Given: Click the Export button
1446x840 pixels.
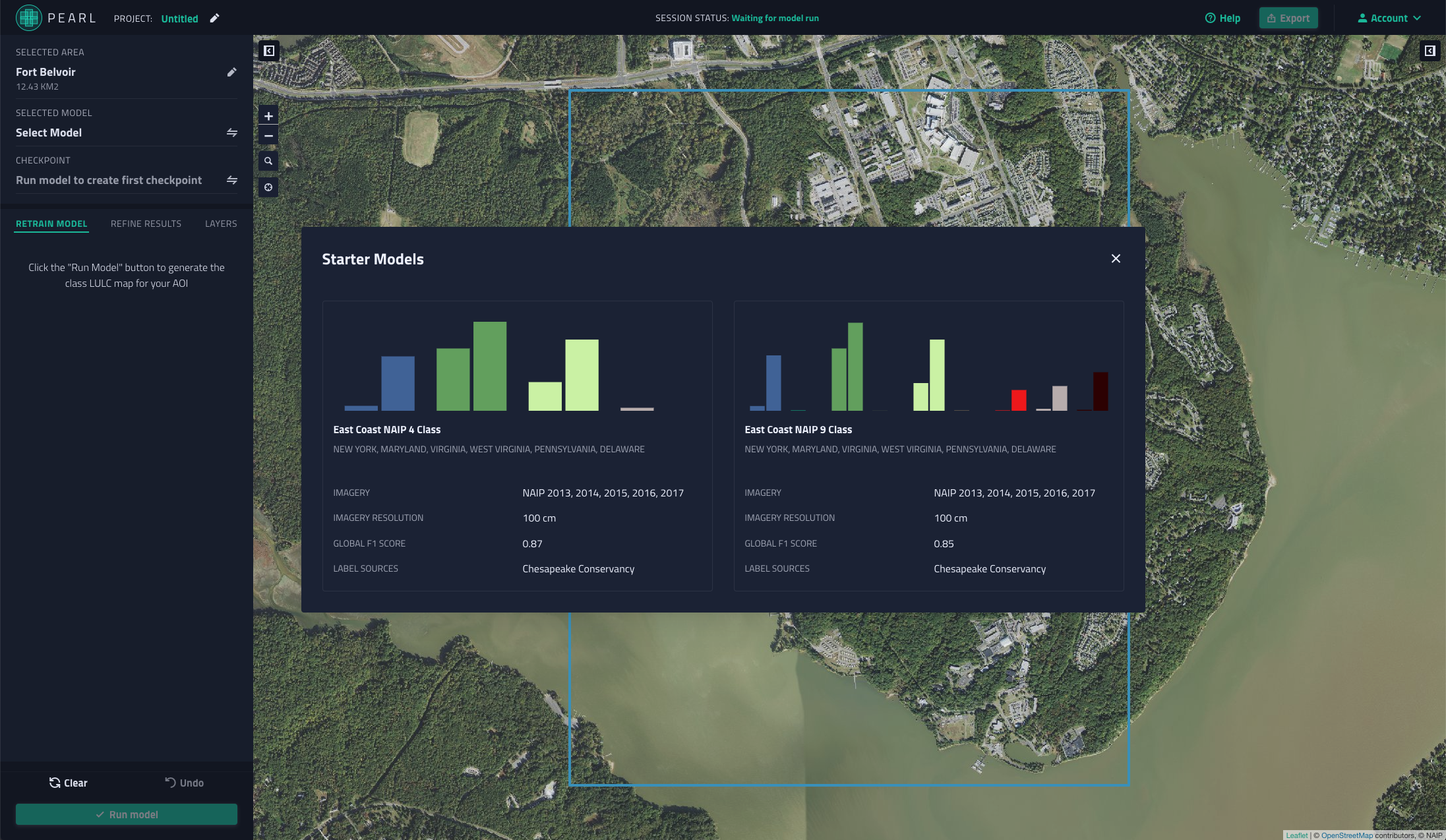Looking at the screenshot, I should pos(1288,18).
